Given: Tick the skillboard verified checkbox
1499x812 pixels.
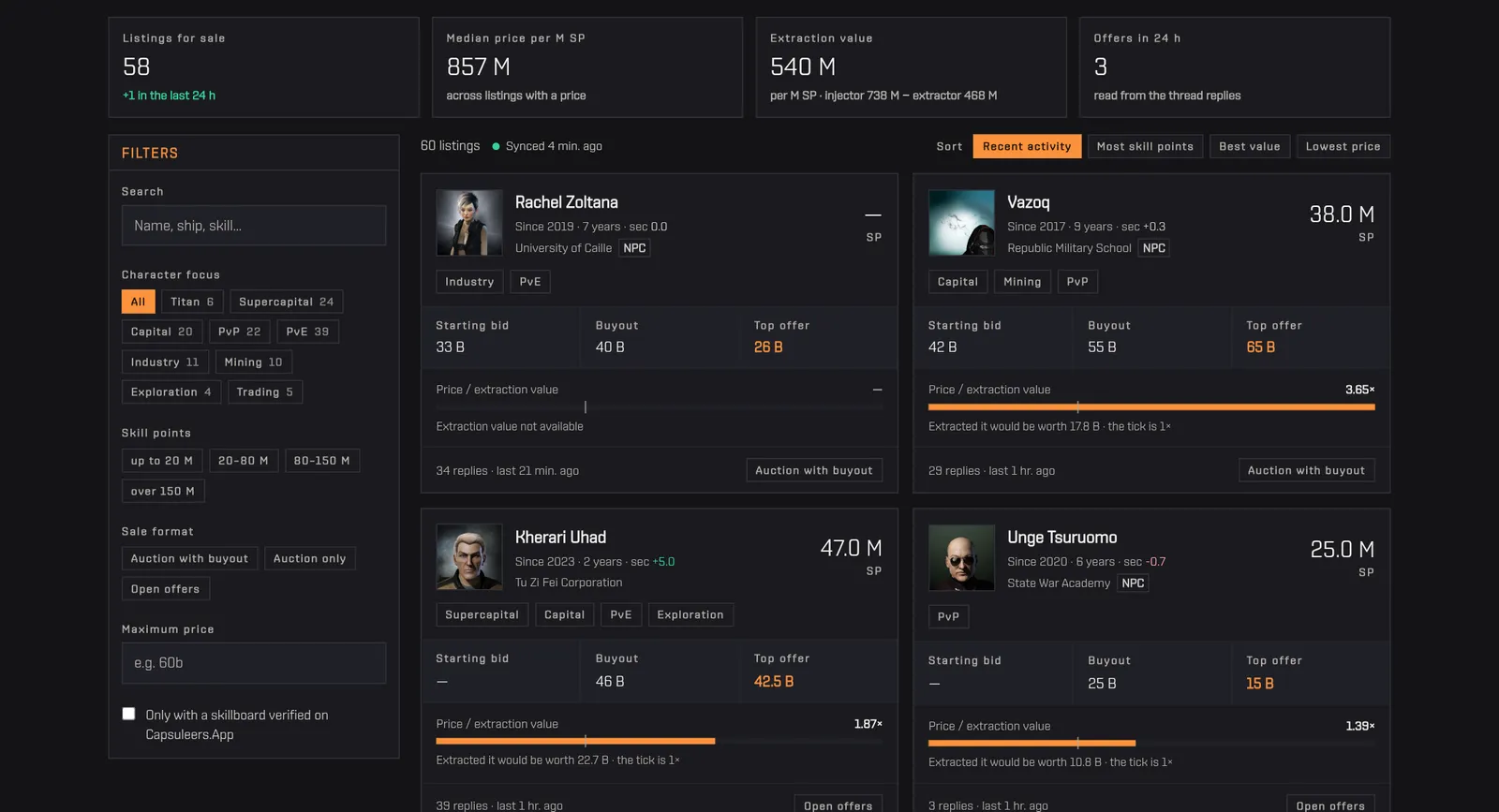Looking at the screenshot, I should click(128, 714).
